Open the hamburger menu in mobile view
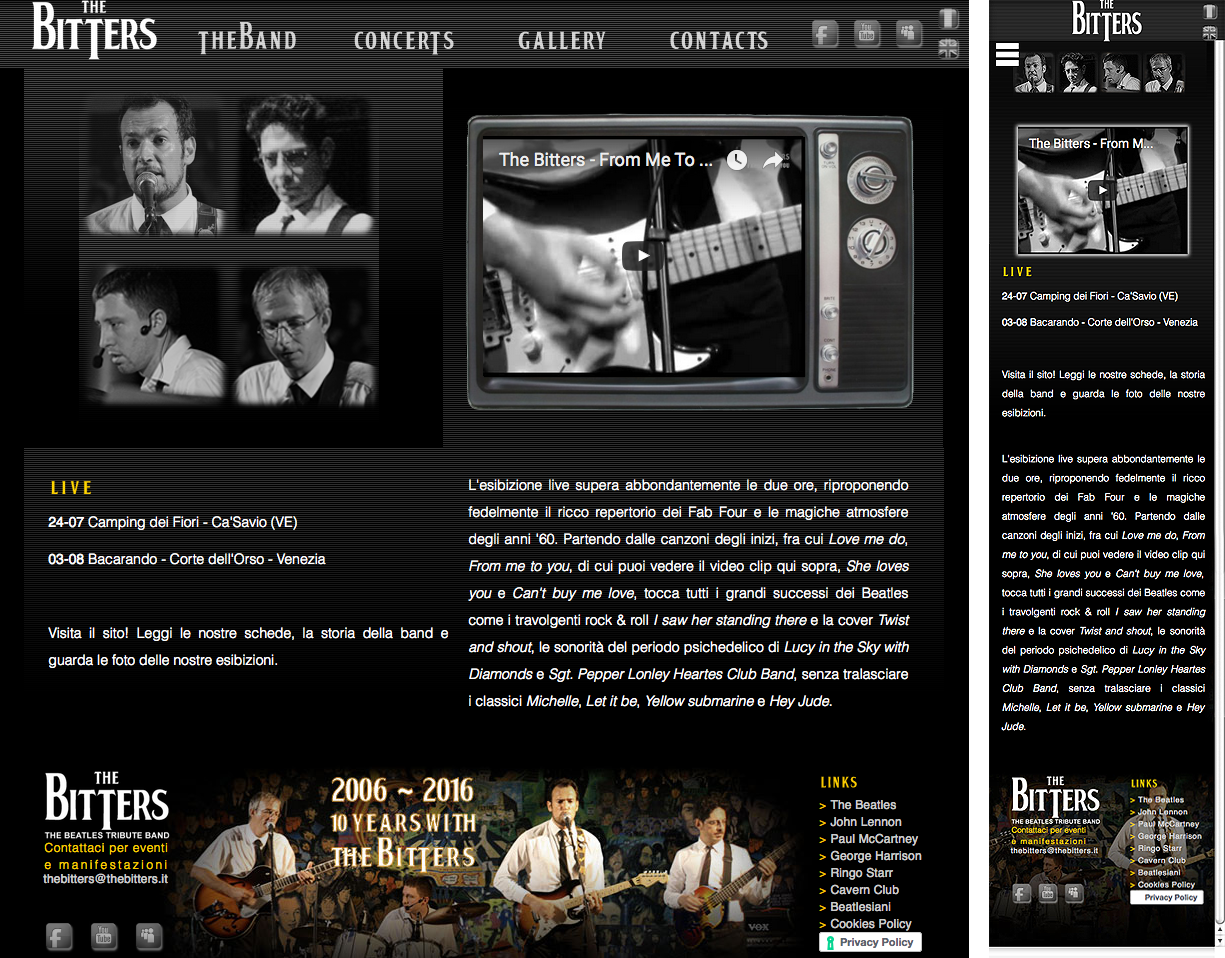 point(1007,55)
